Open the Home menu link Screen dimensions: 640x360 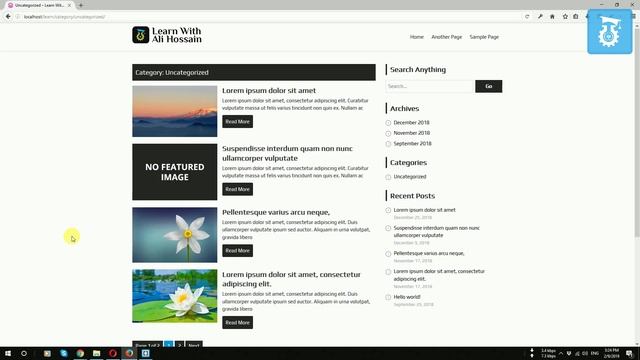pos(417,37)
